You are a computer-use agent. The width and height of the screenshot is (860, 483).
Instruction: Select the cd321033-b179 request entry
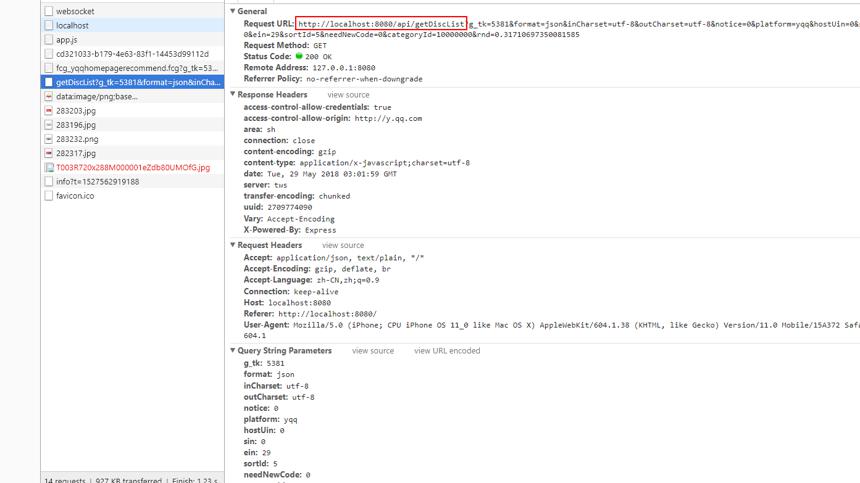coord(132,54)
